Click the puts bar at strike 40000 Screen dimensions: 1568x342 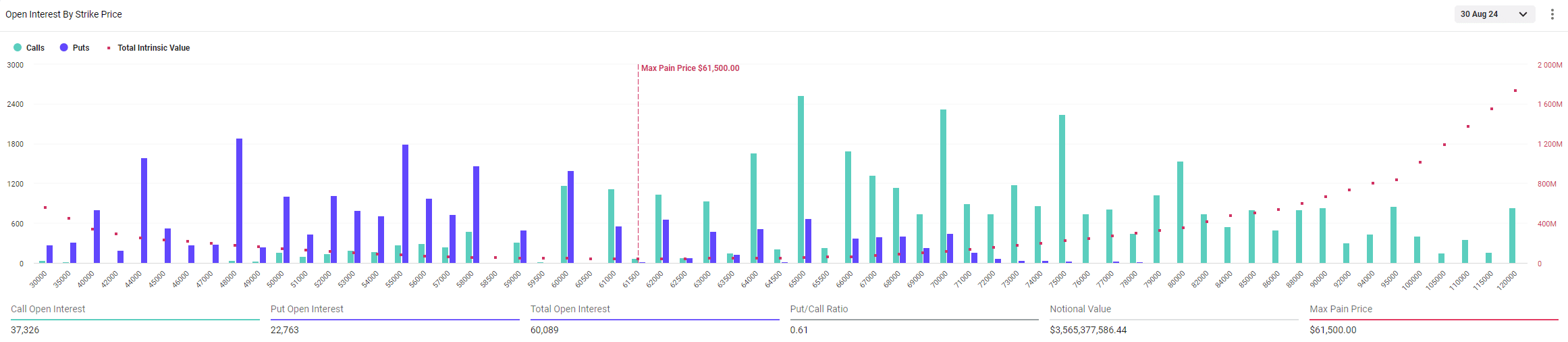point(97,237)
